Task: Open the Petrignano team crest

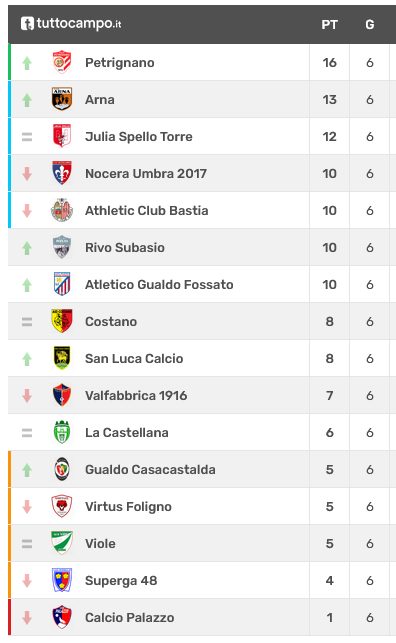Action: [x=62, y=62]
